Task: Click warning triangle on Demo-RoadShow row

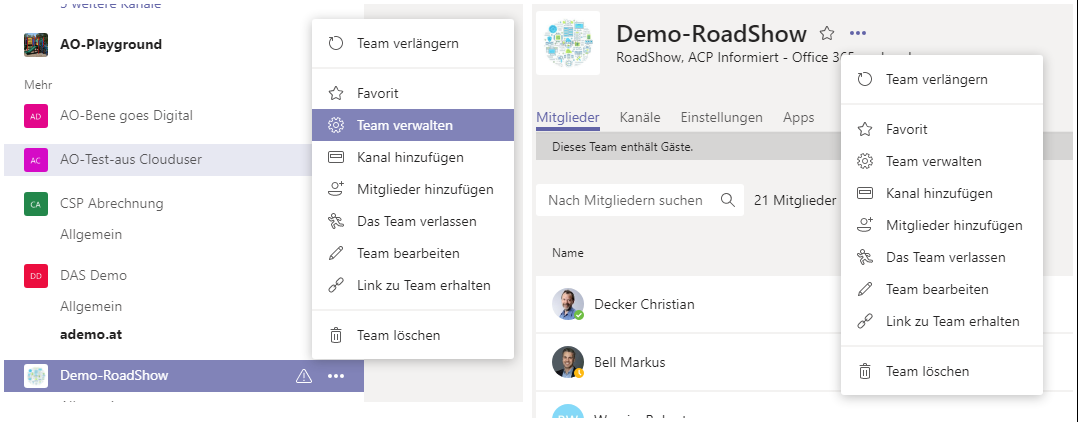Action: point(303,376)
